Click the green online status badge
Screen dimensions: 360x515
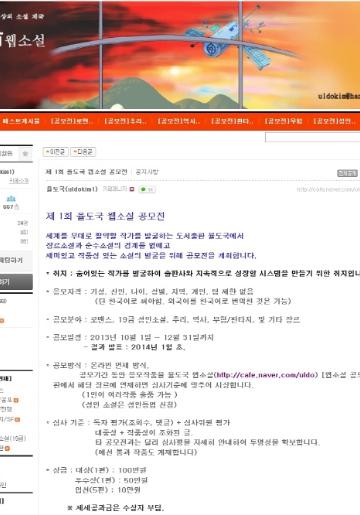click(147, 189)
